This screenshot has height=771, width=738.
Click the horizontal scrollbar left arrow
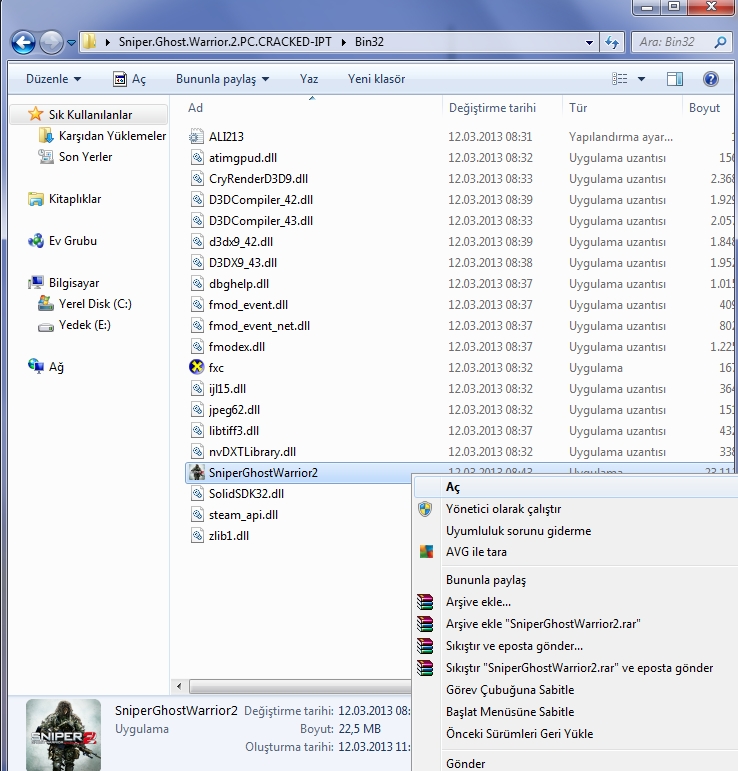click(179, 686)
